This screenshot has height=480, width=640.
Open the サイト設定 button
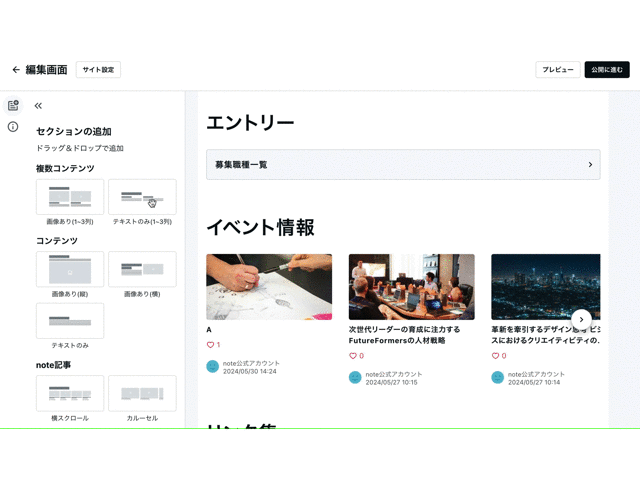(x=98, y=70)
